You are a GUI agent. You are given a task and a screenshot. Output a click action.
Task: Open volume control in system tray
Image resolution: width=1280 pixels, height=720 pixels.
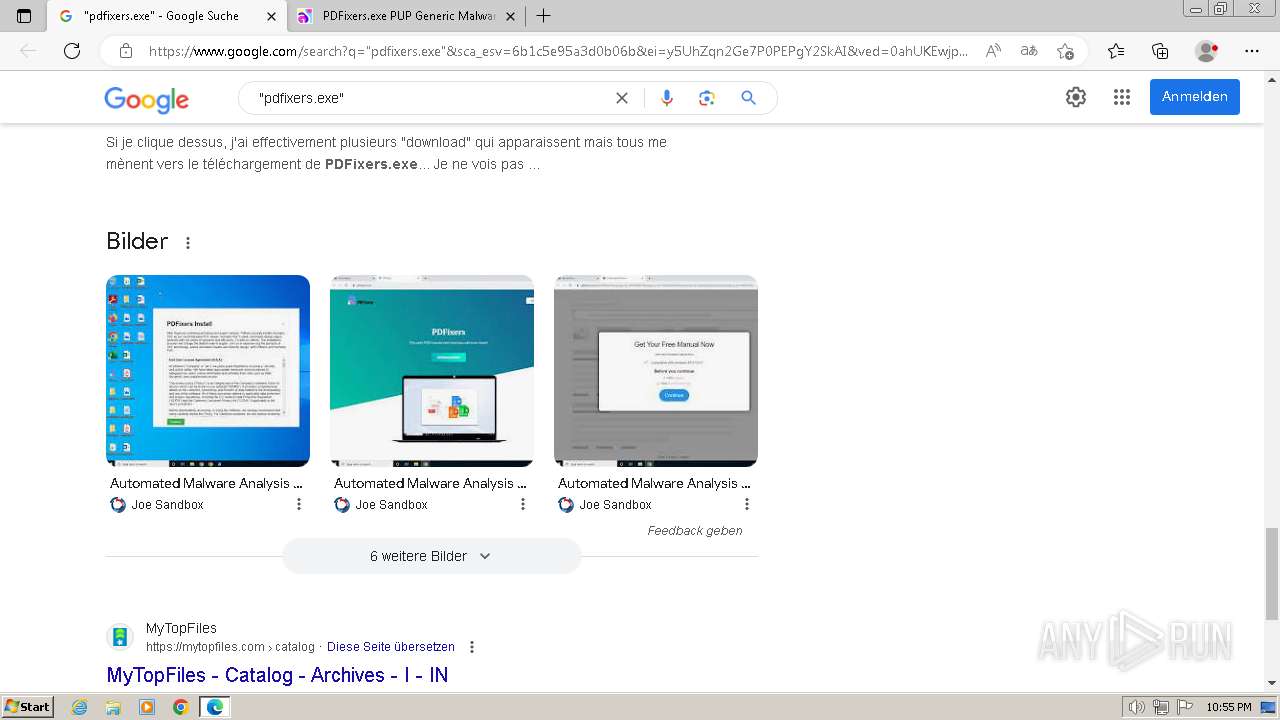(x=1136, y=707)
